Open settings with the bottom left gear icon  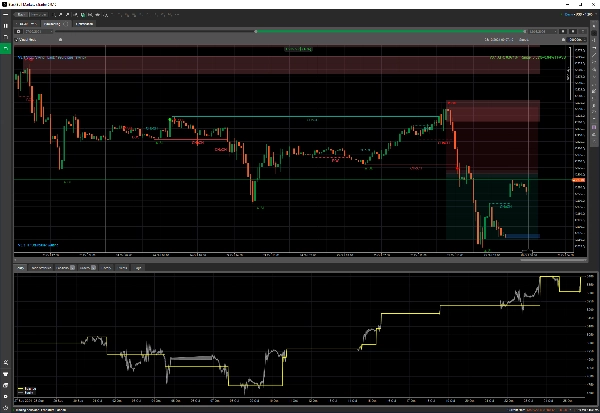(x=5, y=407)
